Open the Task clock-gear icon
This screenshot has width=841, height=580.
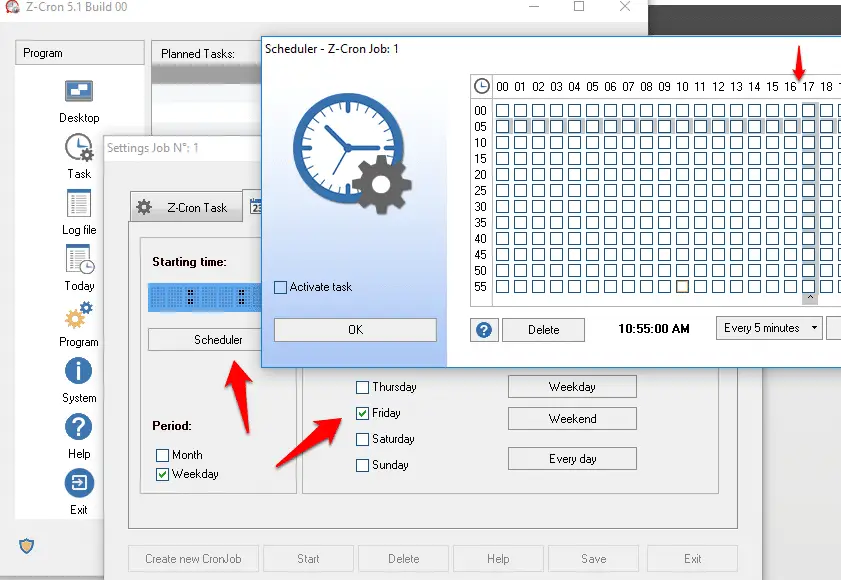pos(79,148)
